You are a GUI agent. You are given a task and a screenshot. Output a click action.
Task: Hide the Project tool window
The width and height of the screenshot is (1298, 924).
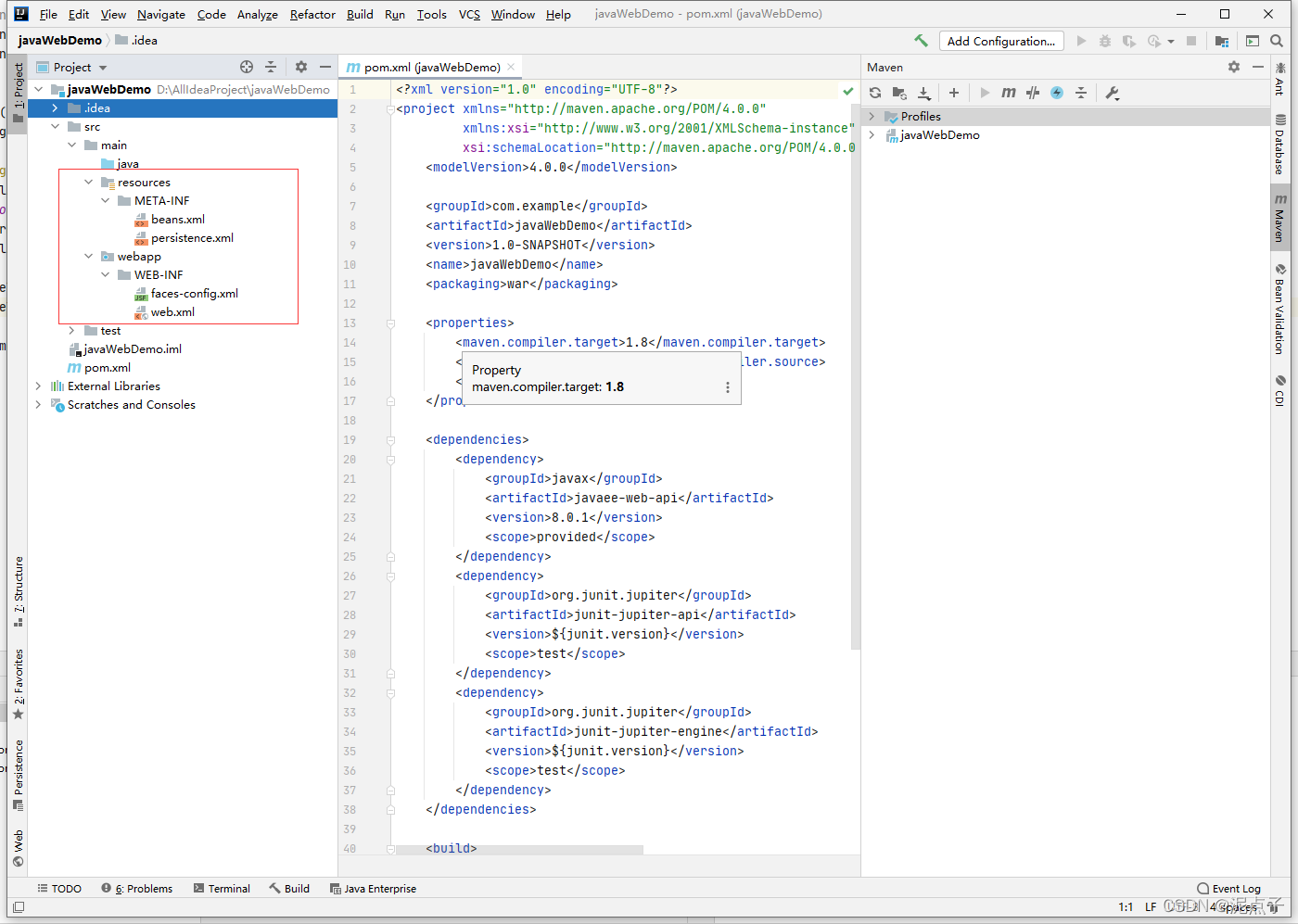(325, 67)
